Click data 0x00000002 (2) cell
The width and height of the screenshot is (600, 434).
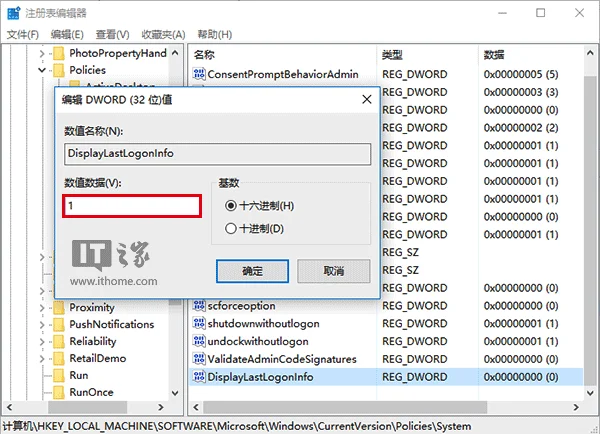point(521,127)
